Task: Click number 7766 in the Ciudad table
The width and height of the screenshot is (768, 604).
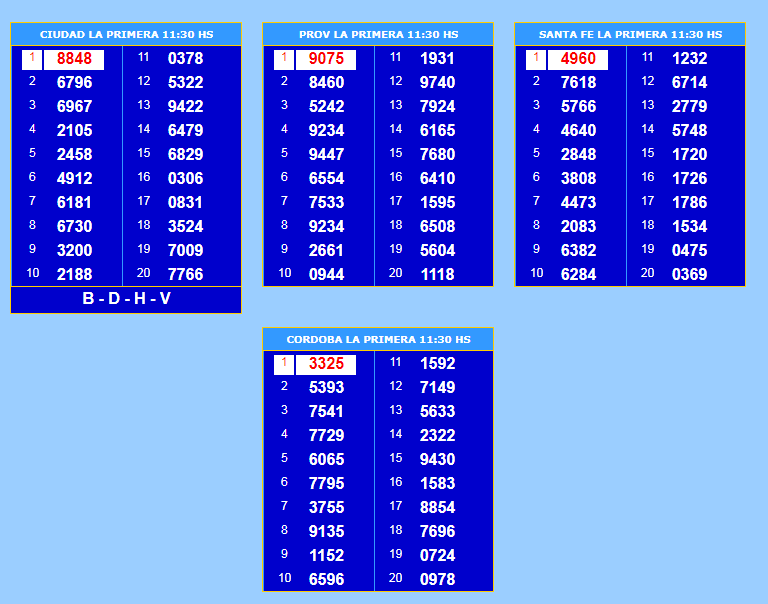Action: [185, 274]
